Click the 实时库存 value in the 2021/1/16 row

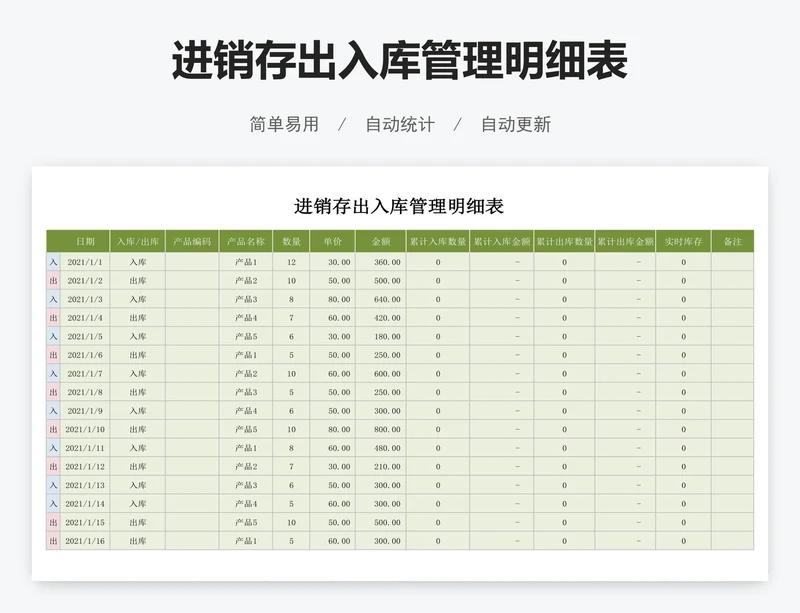pyautogui.click(x=684, y=541)
